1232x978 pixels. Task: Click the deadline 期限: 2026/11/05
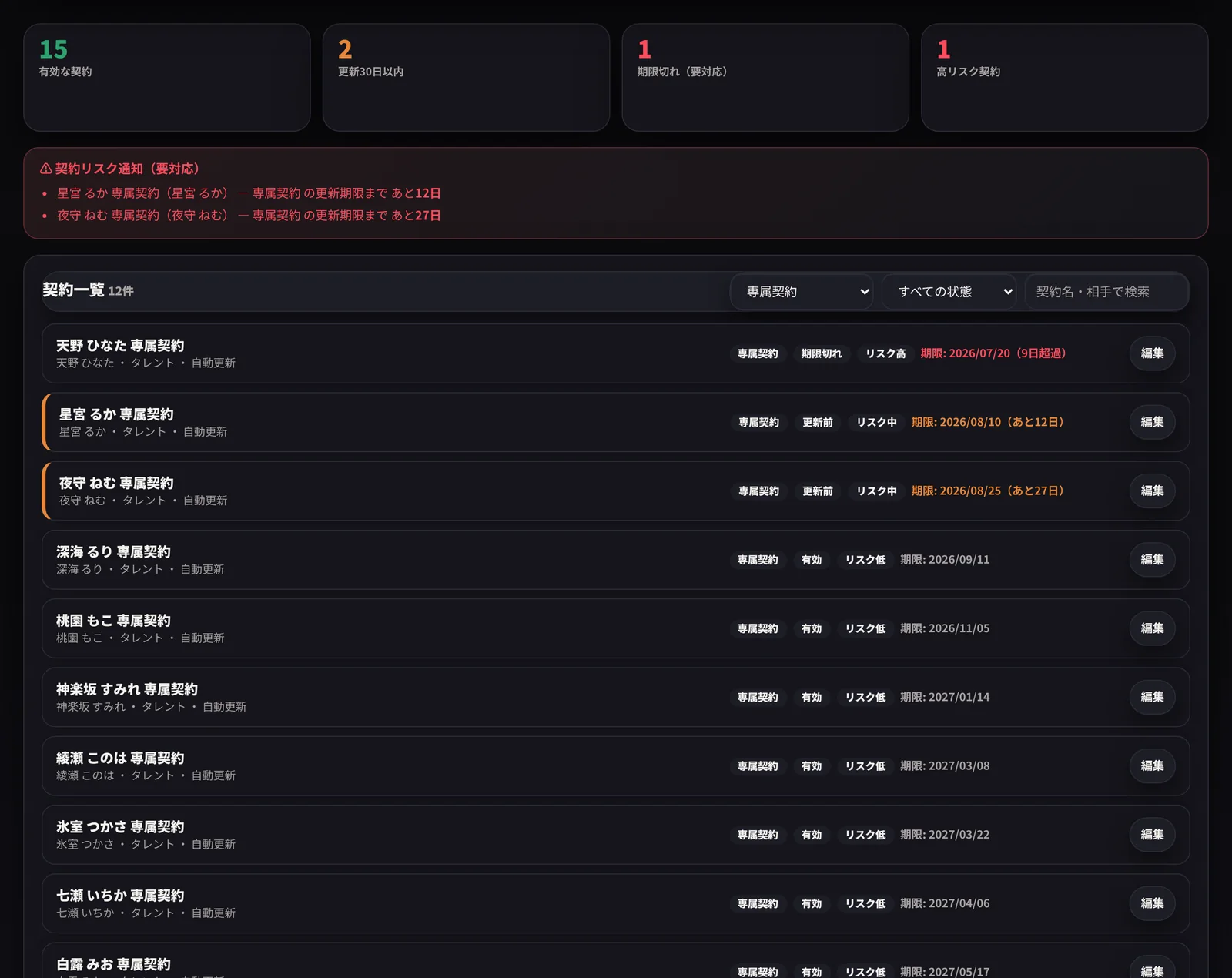tap(945, 628)
